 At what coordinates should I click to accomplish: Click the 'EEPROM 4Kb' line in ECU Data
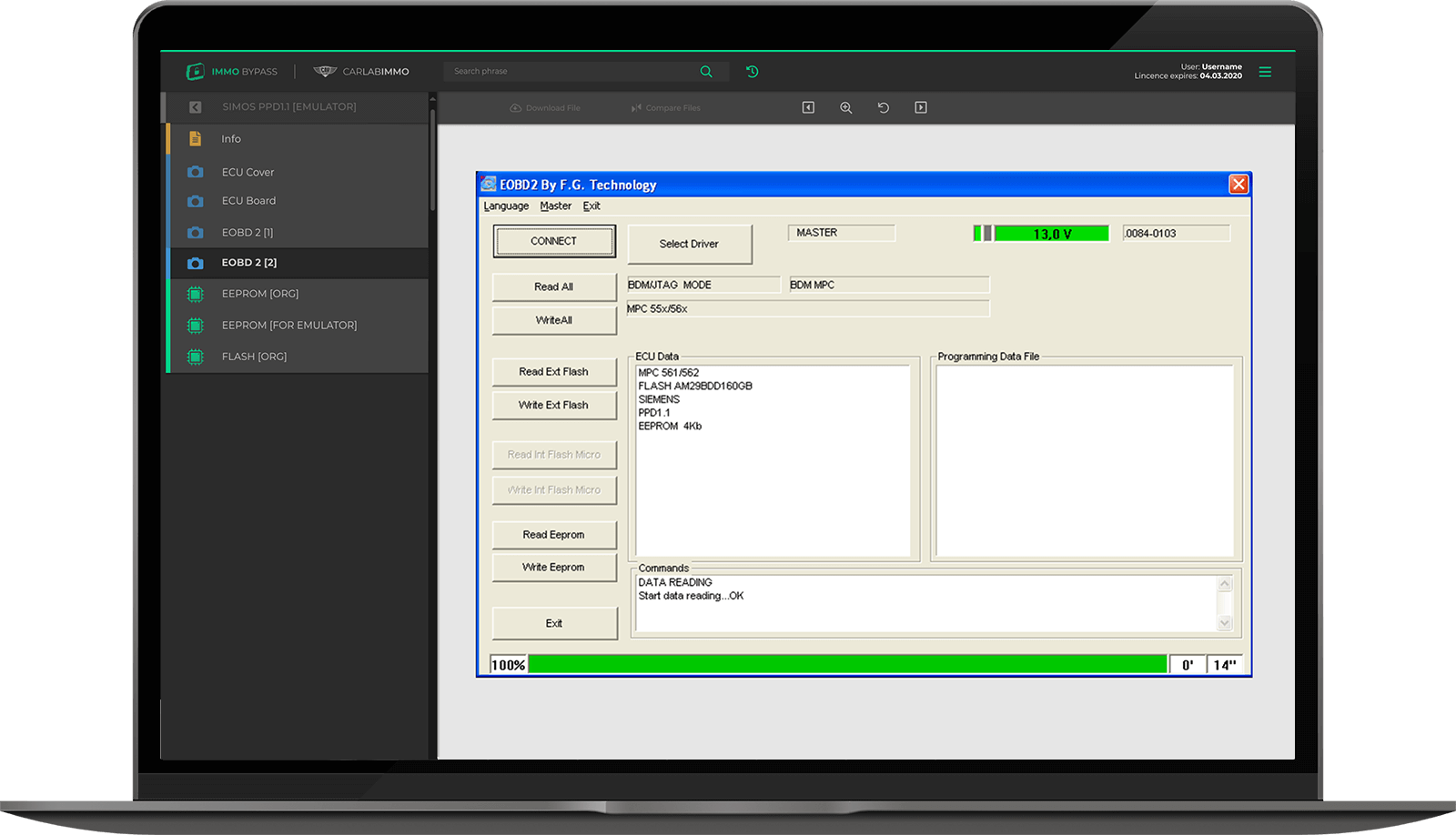tap(670, 426)
